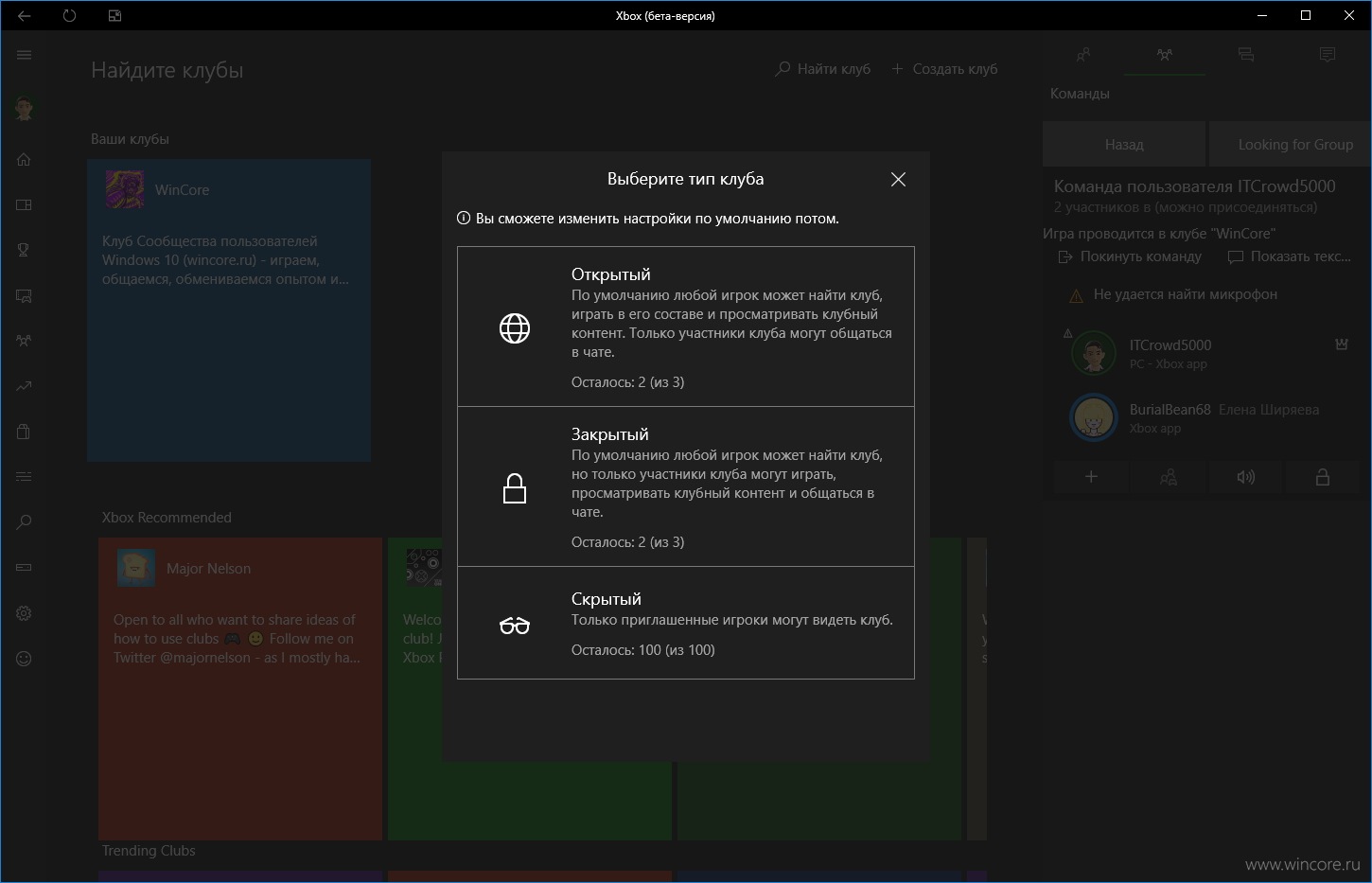
Task: Open the Clubs icon in sidebar
Action: [x=25, y=341]
